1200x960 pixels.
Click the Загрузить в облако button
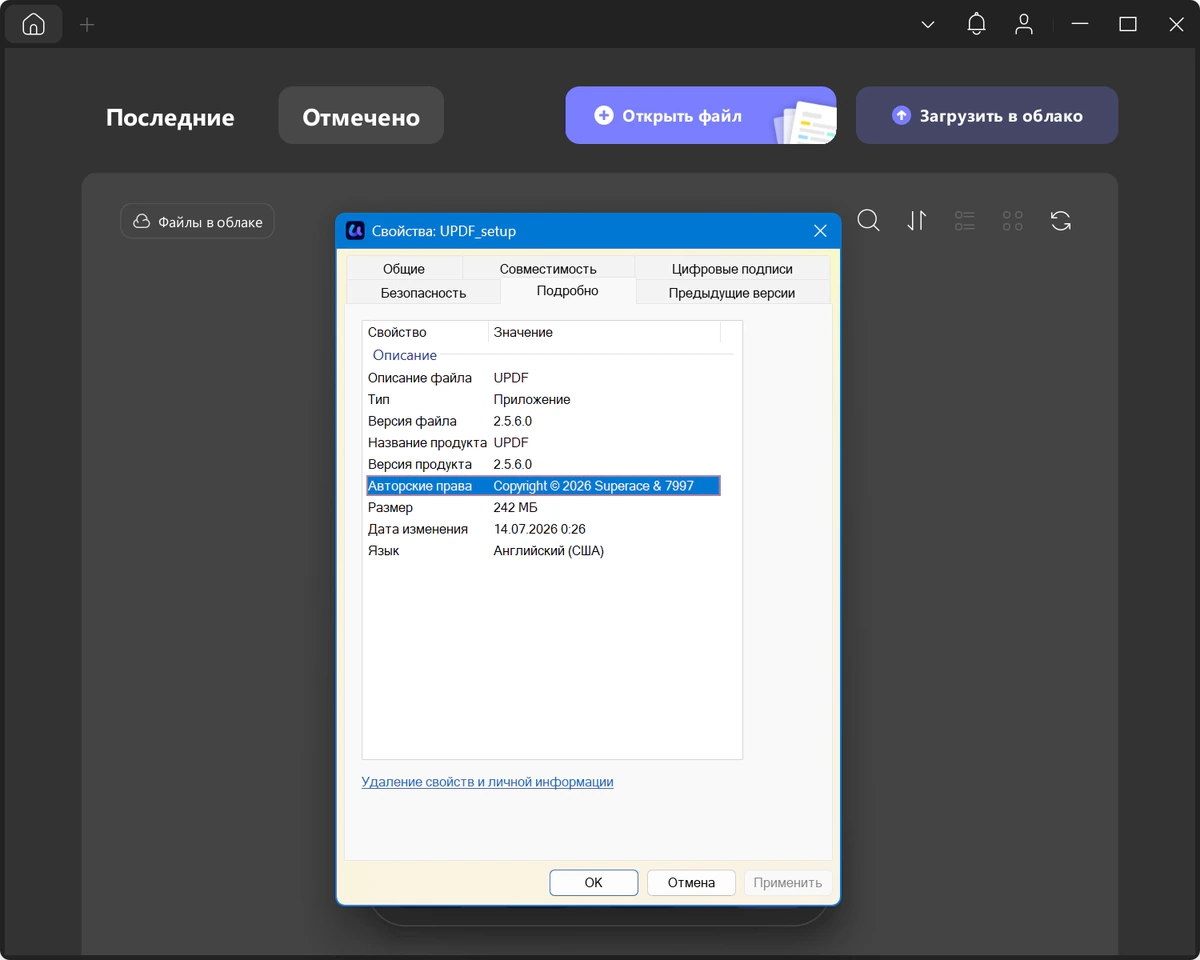pos(987,115)
